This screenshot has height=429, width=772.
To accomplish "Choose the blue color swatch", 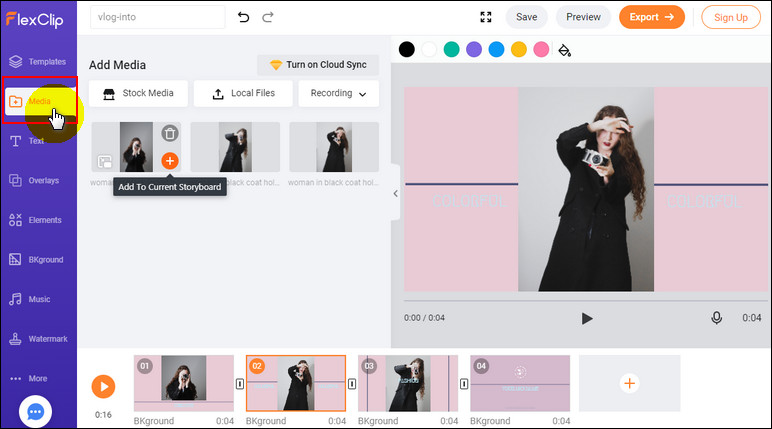I will [x=496, y=49].
